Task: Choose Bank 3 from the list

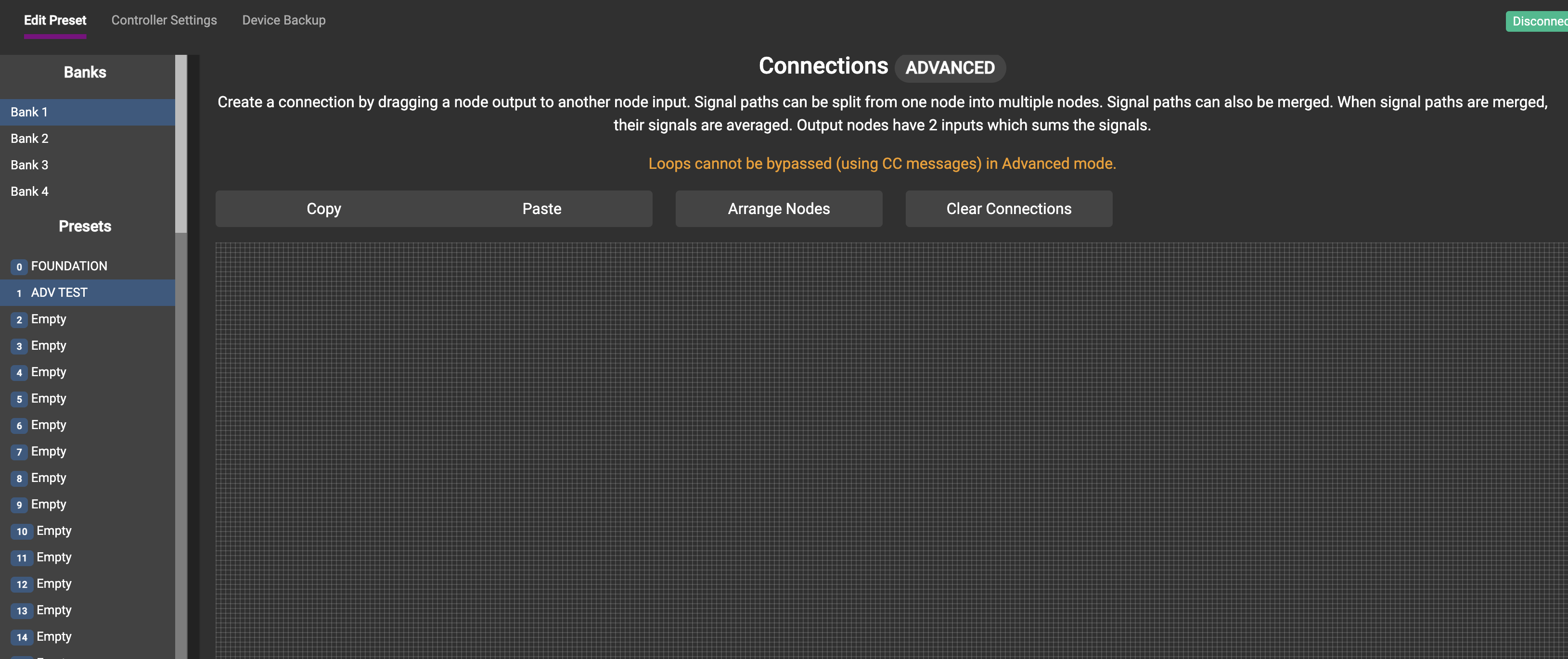Action: tap(29, 165)
